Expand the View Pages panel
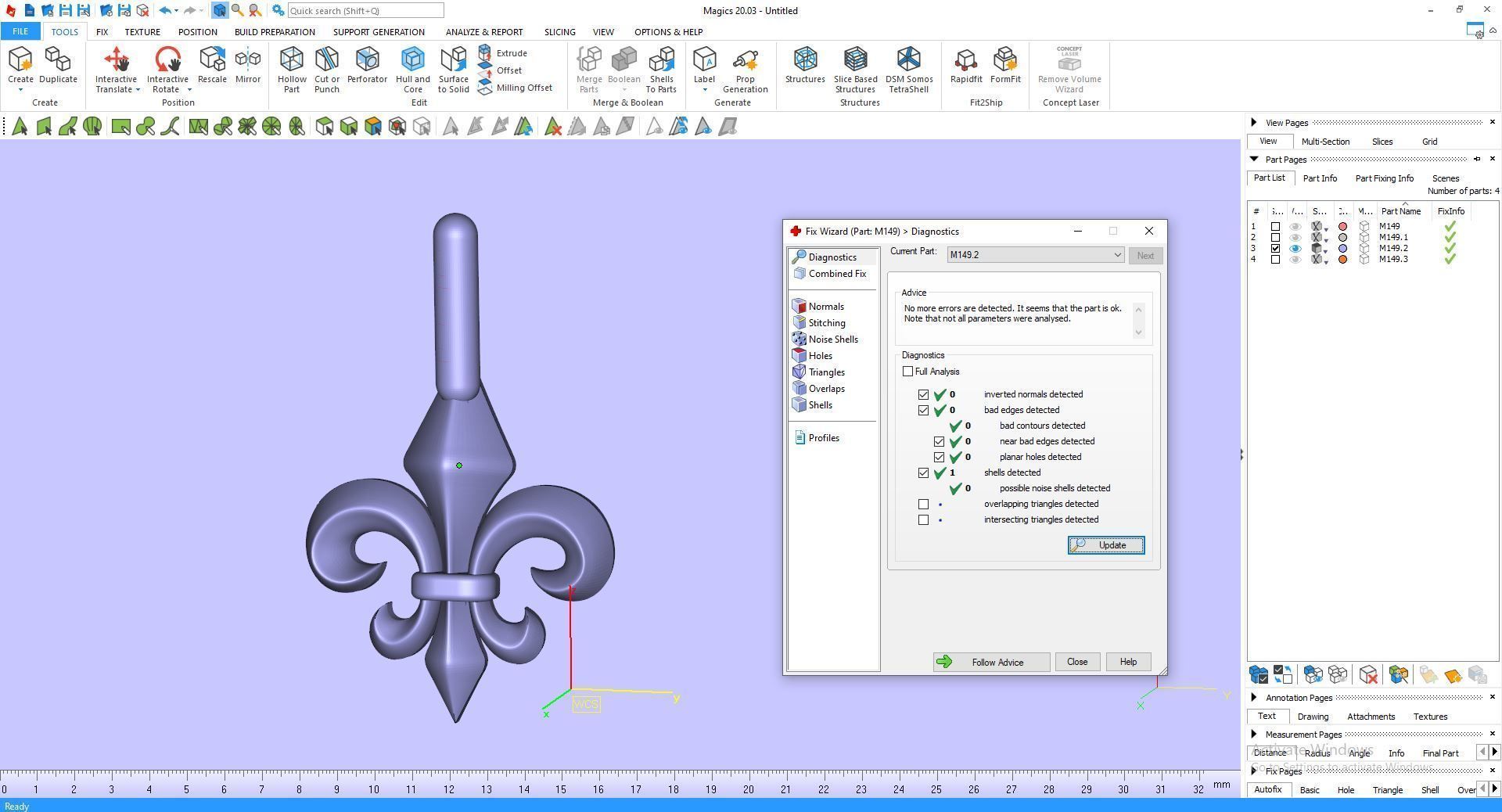Viewport: 1502px width, 812px height. pyautogui.click(x=1254, y=123)
